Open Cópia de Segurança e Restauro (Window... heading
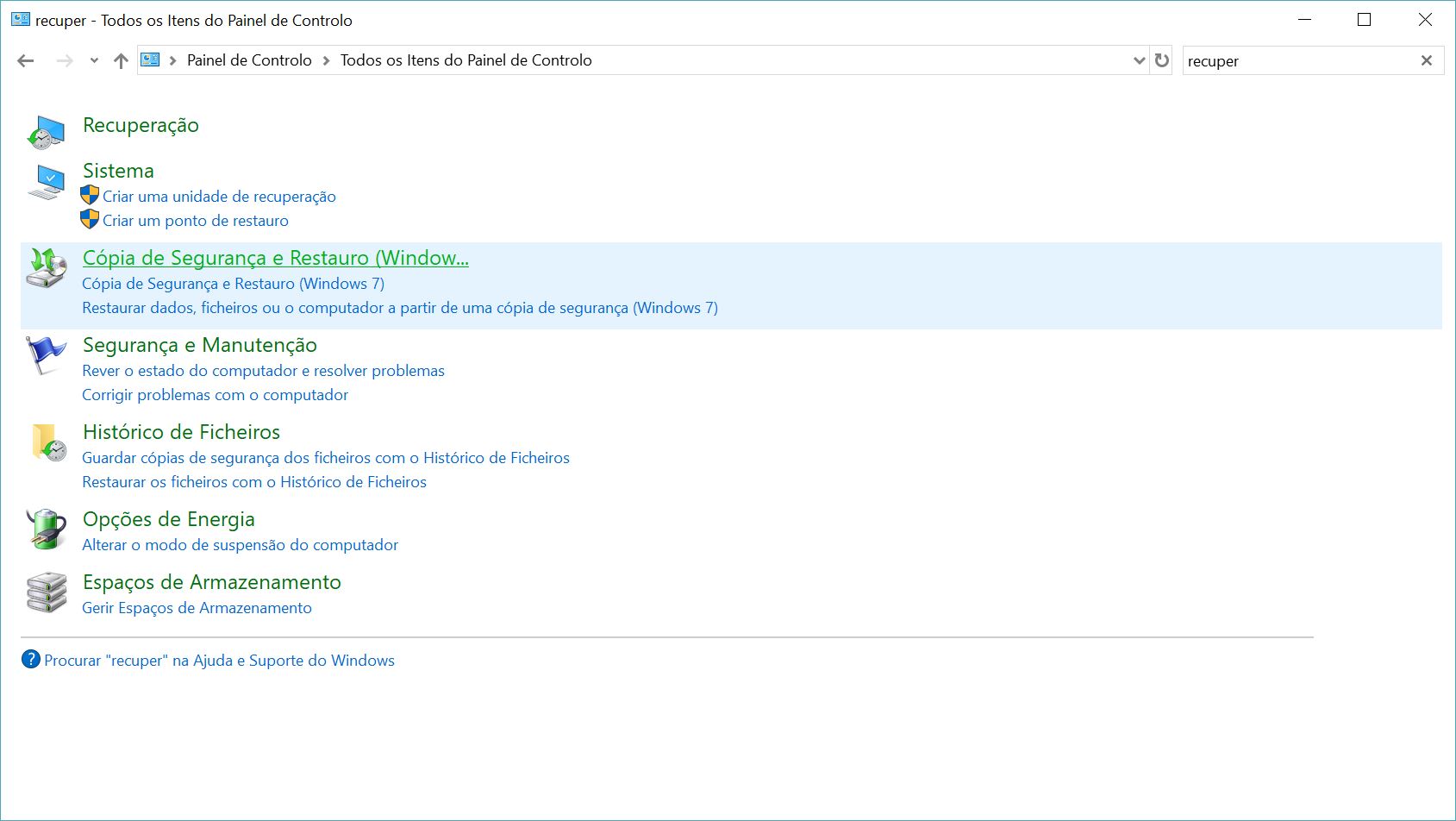Screen dimensions: 1456x821 [276, 258]
